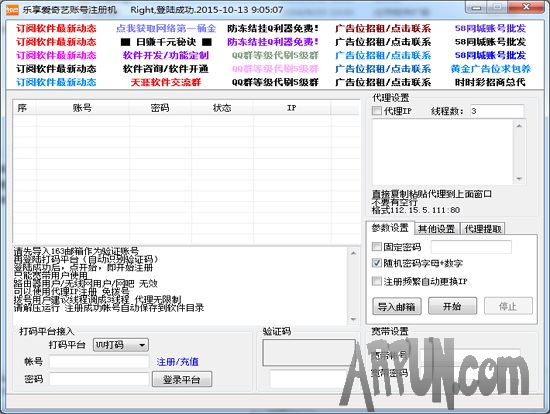Minimize the window
The height and width of the screenshot is (414, 550).
tap(476, 7)
